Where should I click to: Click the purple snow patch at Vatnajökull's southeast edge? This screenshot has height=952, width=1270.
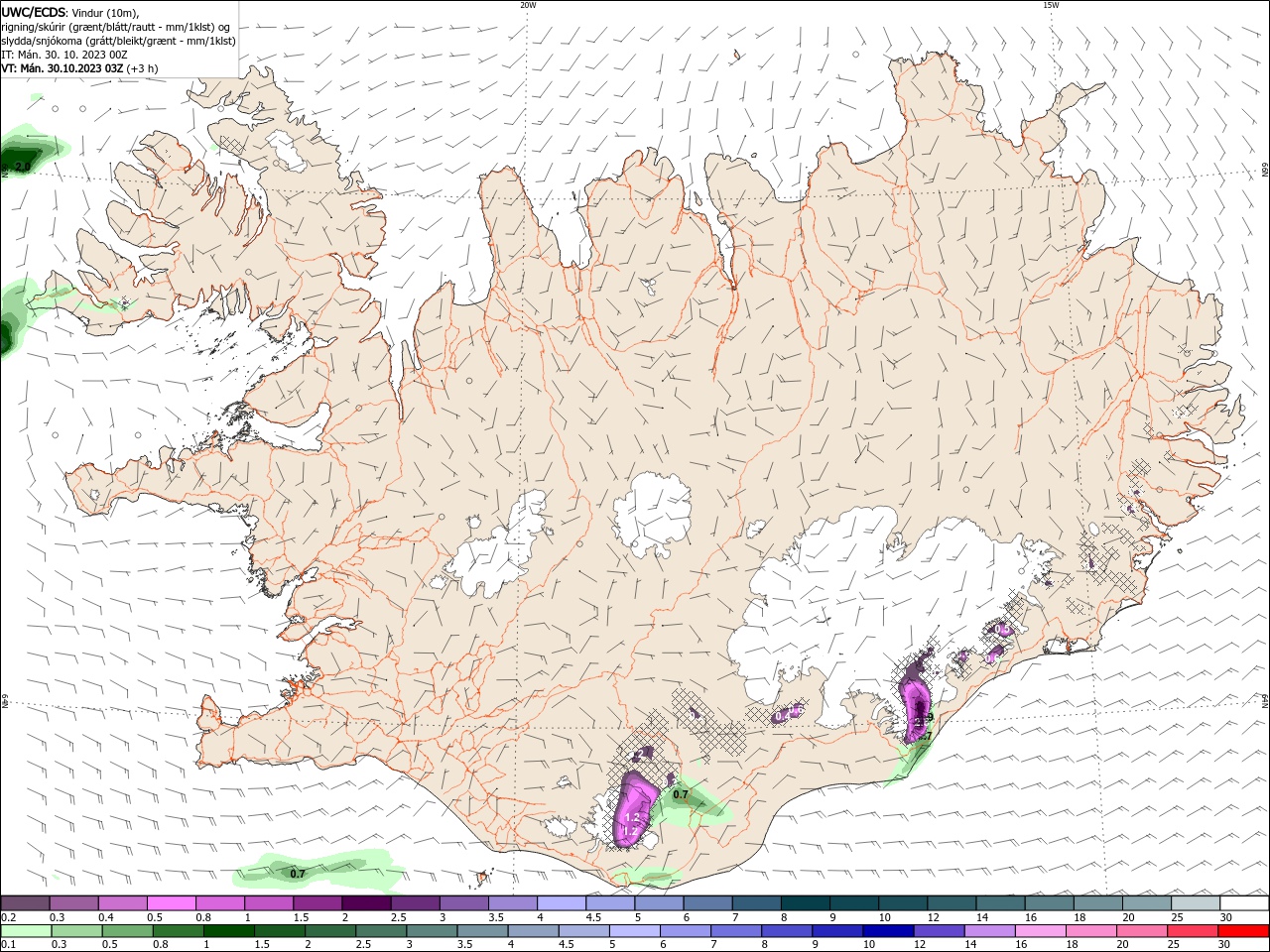(x=918, y=706)
